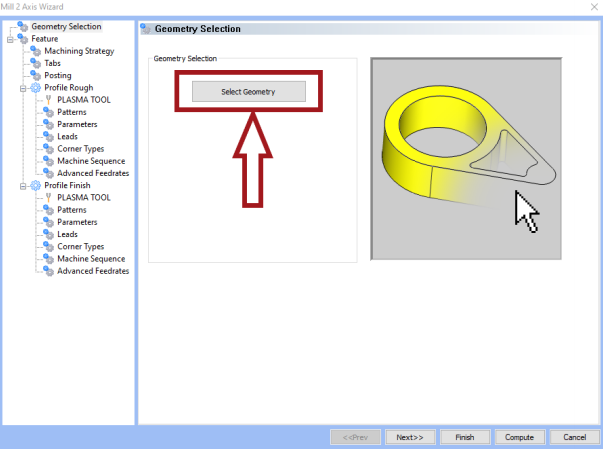Viewport: 603px width, 449px height.
Task: Click gear icon beside Profile Rough Corner Types
Action: pyautogui.click(x=48, y=149)
